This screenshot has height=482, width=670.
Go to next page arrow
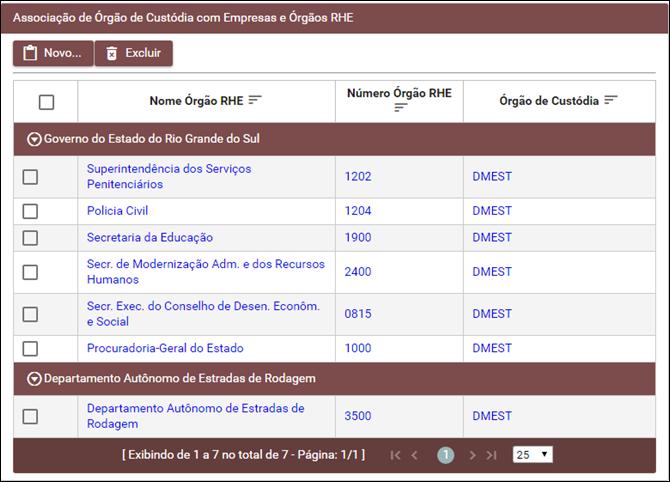[x=473, y=455]
